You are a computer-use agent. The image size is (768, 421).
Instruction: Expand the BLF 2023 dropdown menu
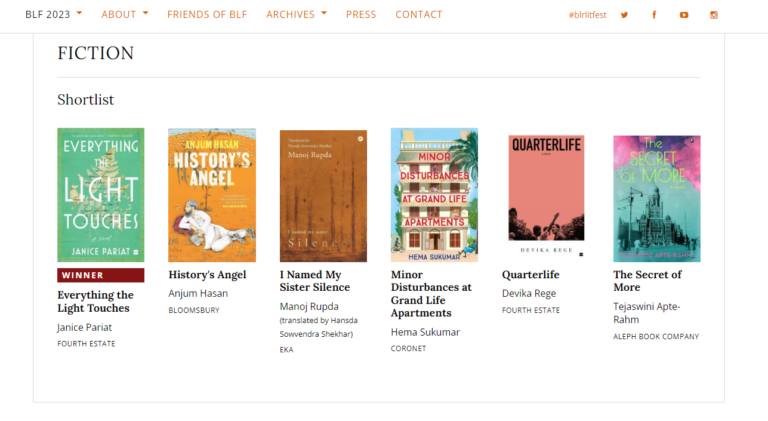pos(54,14)
